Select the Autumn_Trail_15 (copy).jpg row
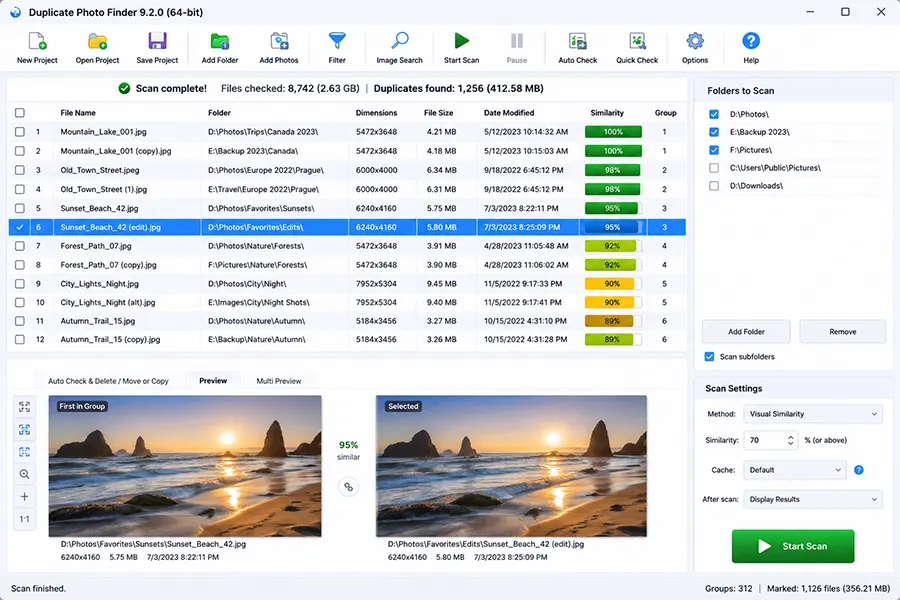The image size is (900, 600). click(347, 339)
